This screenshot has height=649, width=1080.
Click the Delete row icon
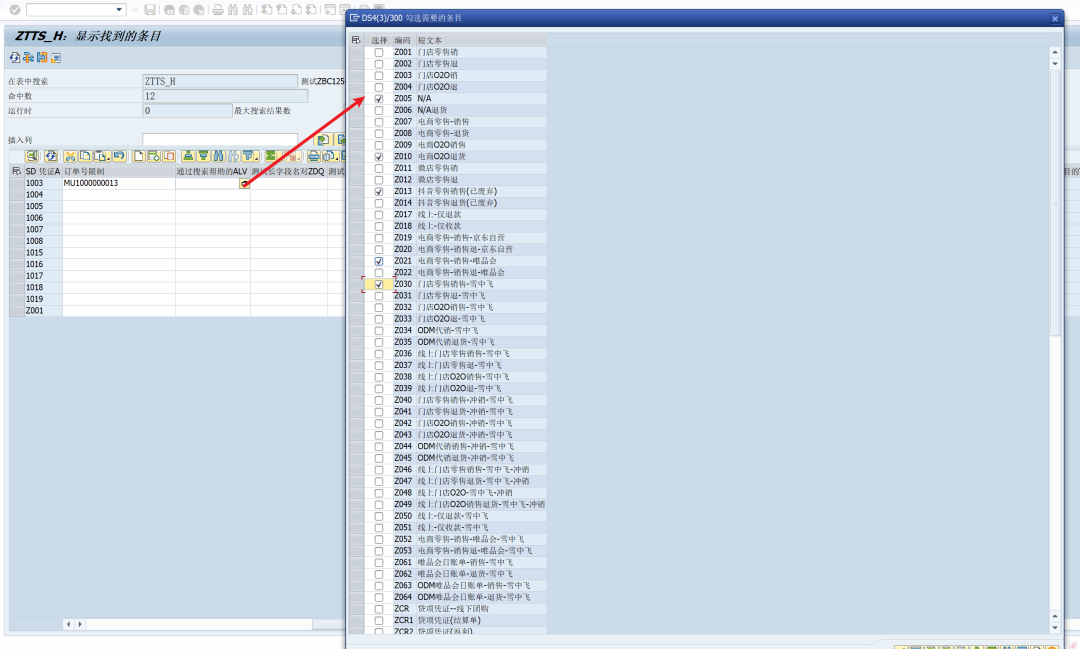169,156
